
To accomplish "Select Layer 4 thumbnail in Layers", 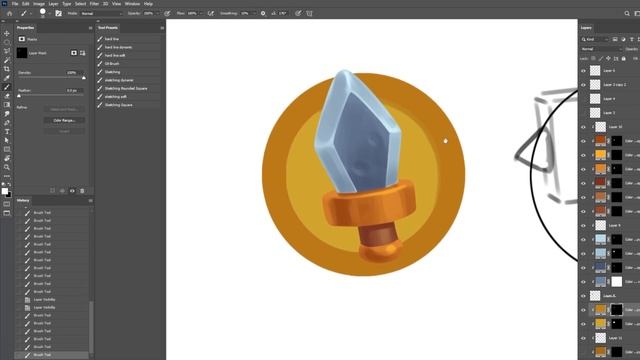I will coord(595,99).
